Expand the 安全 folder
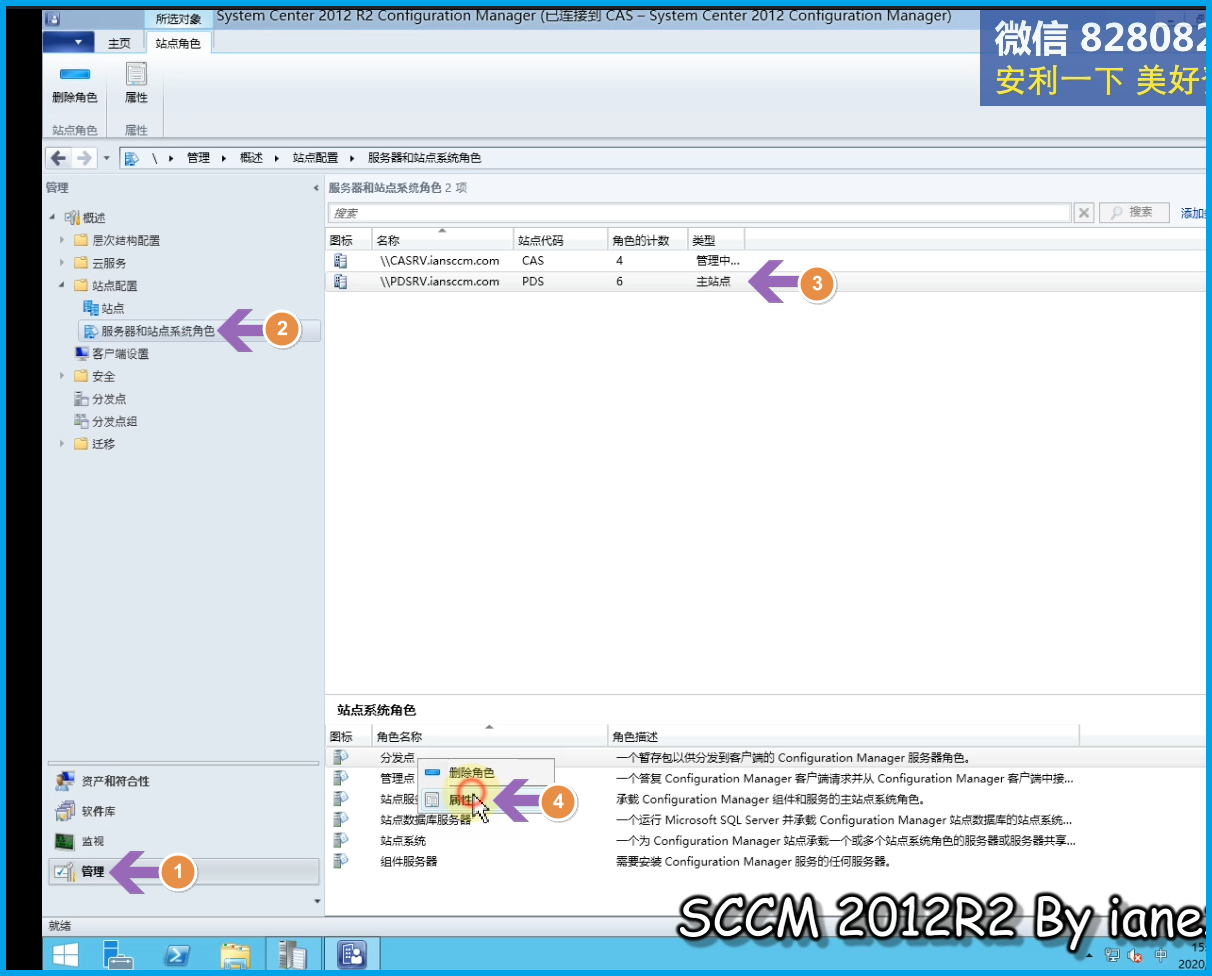Screen dimensions: 1212x976 point(63,376)
